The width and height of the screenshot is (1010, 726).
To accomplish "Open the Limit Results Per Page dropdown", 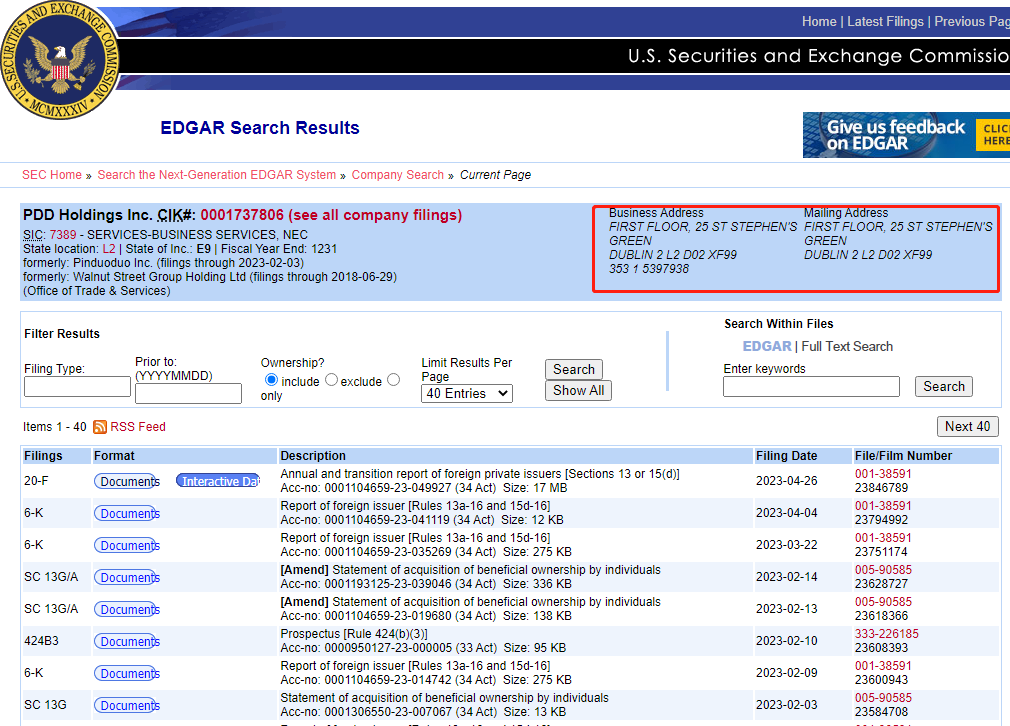I will [x=467, y=394].
